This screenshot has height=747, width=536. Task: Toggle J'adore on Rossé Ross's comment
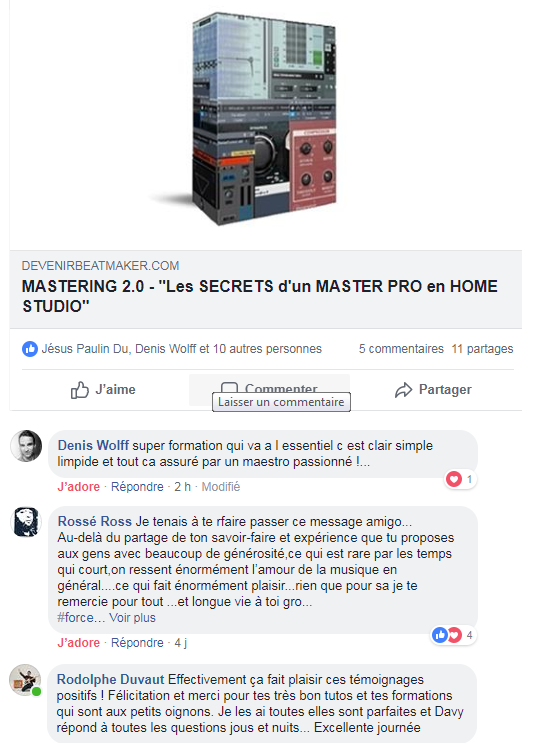79,642
